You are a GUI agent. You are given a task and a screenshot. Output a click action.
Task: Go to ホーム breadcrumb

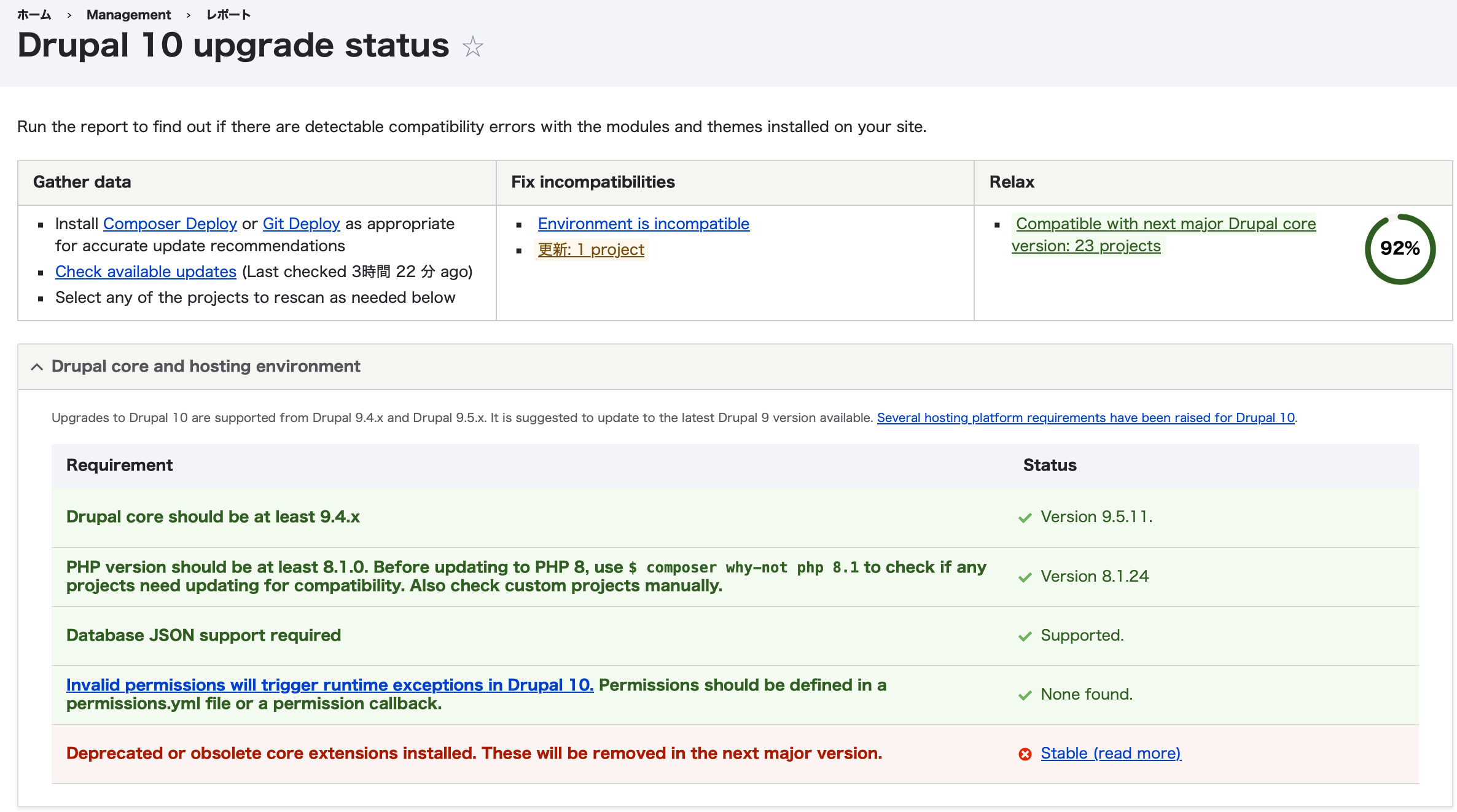tap(34, 15)
